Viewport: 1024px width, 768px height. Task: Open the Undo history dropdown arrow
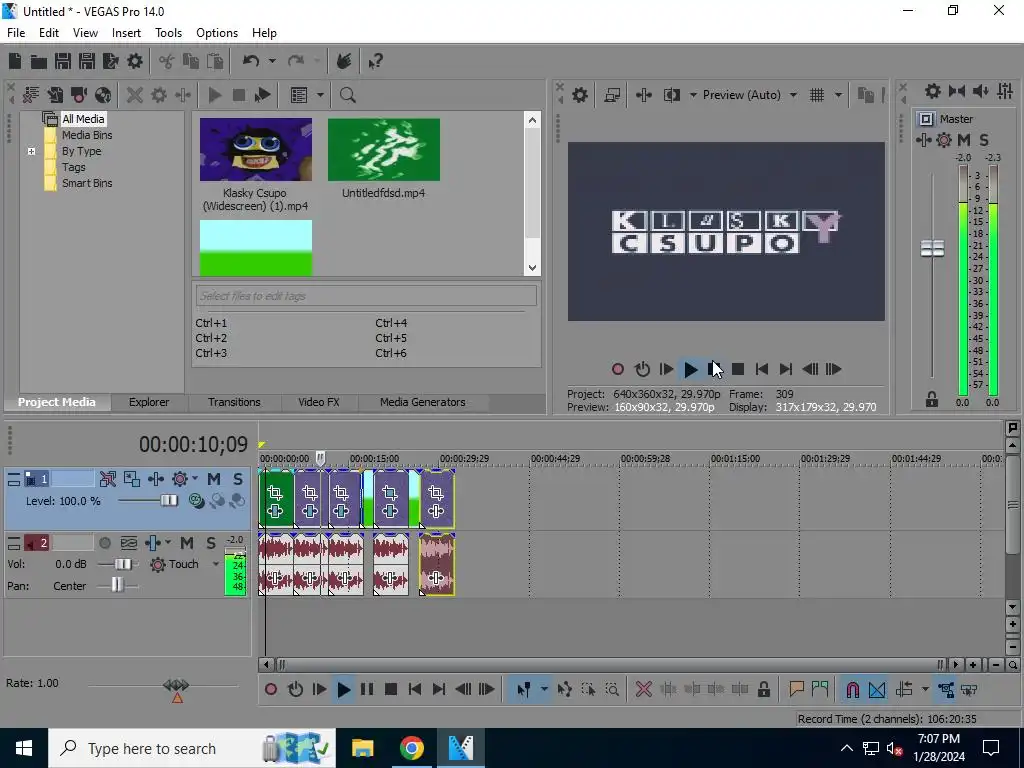272,61
